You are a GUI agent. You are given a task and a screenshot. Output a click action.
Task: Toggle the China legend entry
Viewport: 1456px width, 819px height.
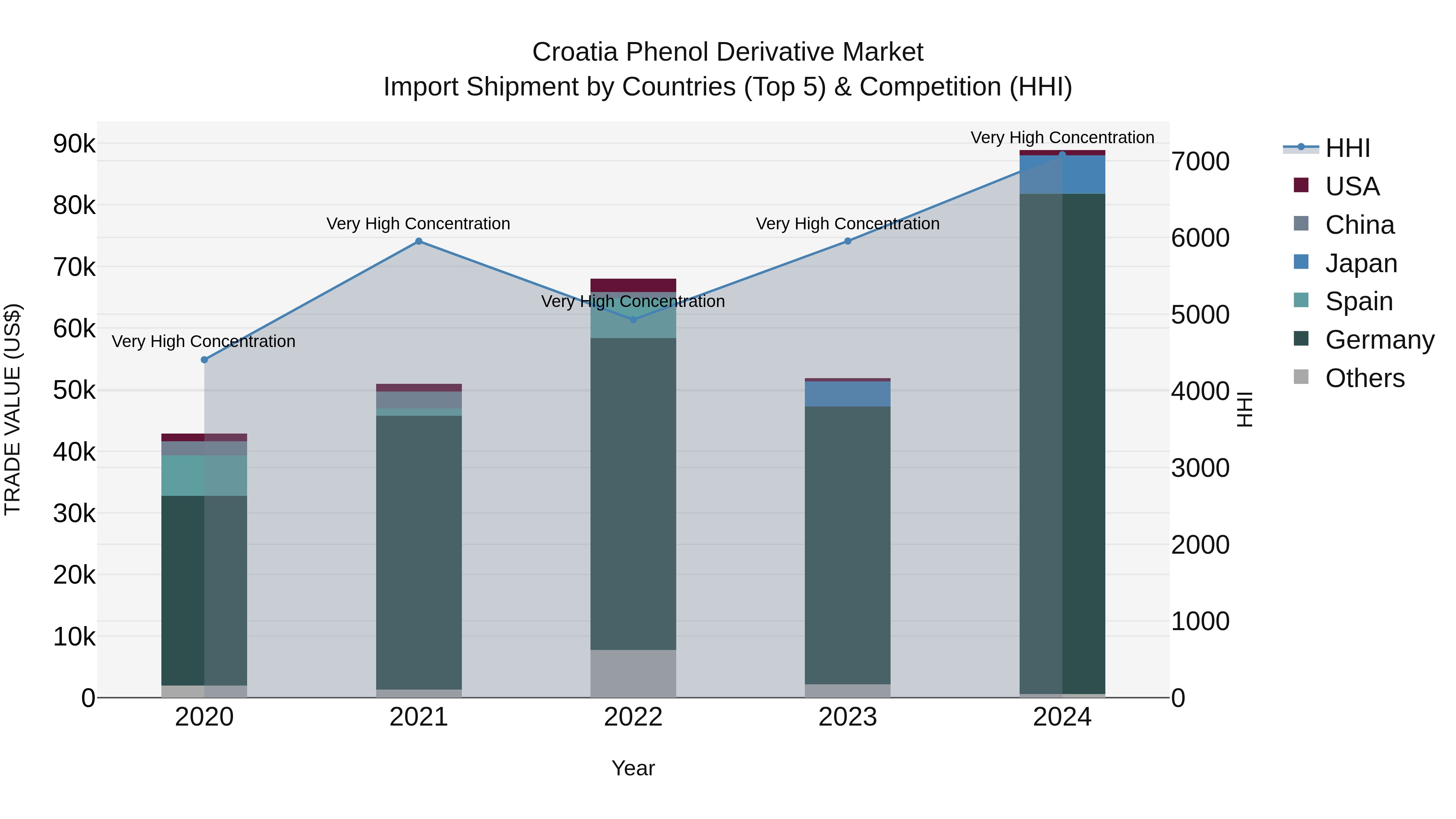pos(1344,224)
